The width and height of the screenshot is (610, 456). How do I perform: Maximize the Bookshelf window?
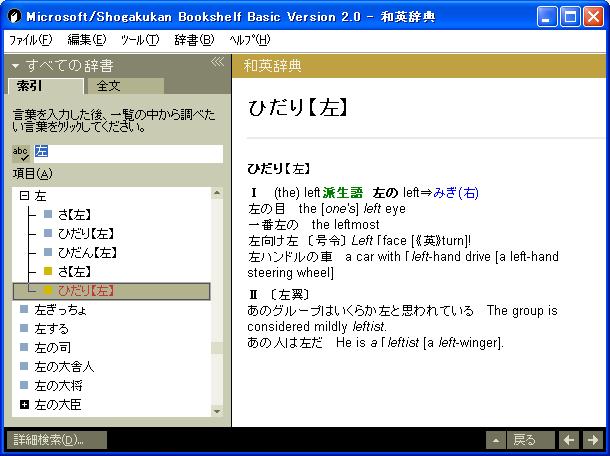(x=570, y=17)
